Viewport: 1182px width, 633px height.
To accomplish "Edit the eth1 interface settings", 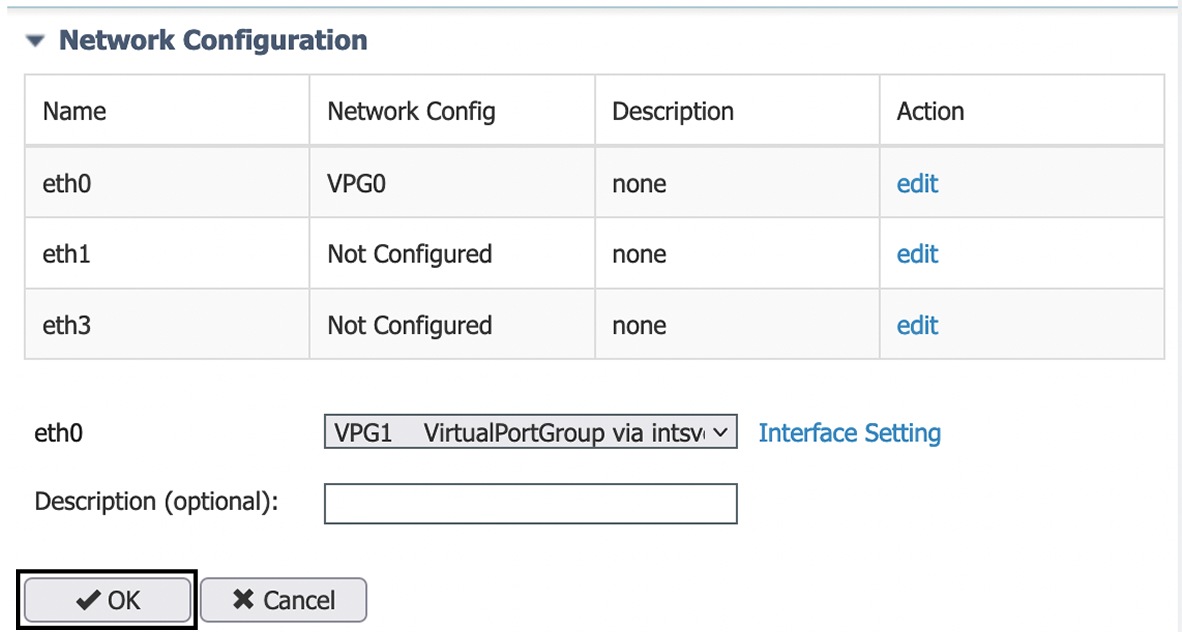I will (916, 254).
